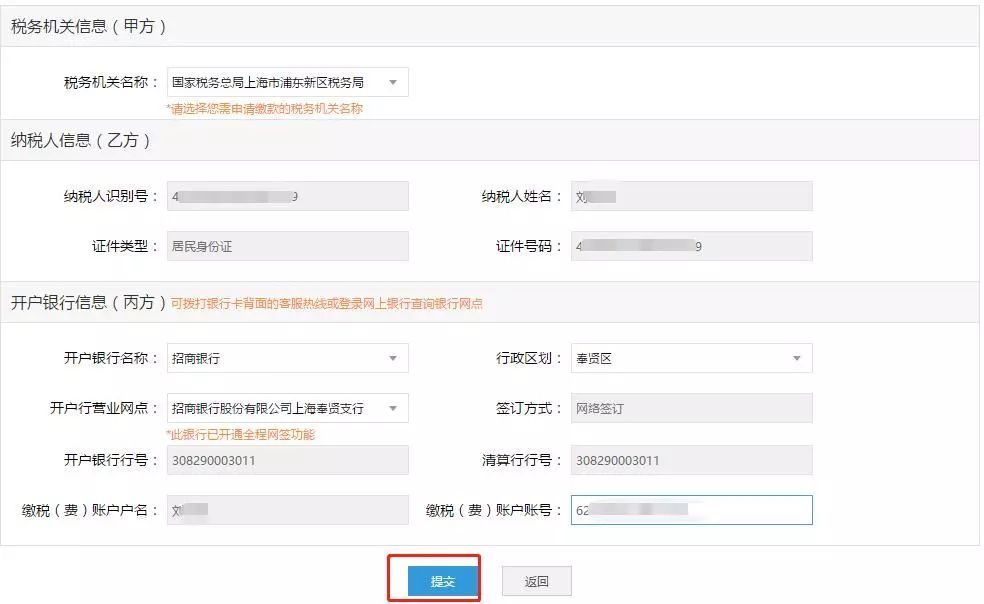Viewport: 984px width, 604px height.
Task: Click the 纳税人姓名 field
Action: click(x=690, y=195)
